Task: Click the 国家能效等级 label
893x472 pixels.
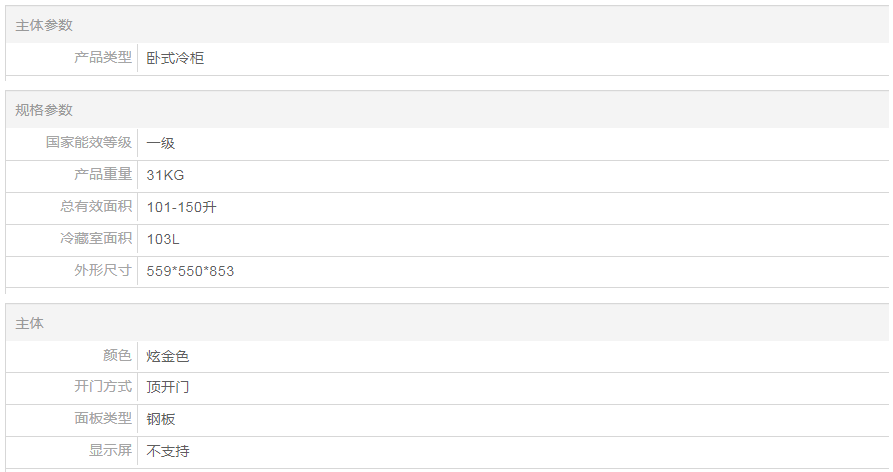Action: (88, 143)
